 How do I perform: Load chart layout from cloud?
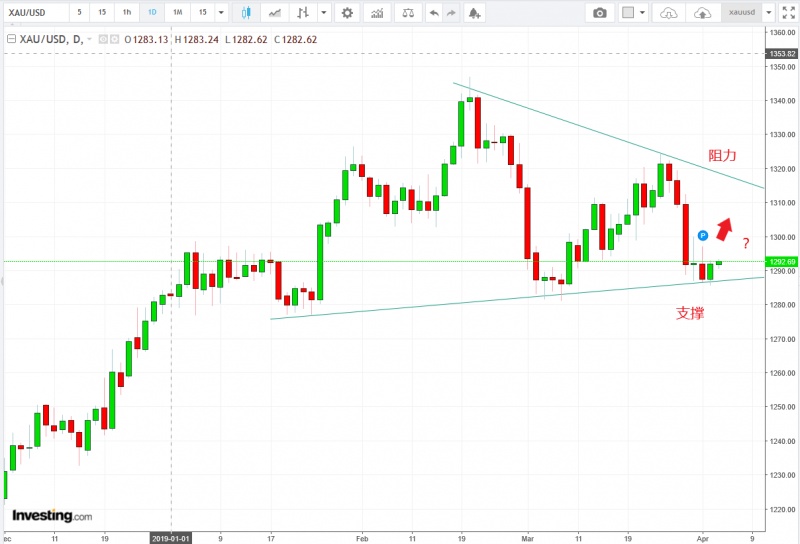pos(669,13)
